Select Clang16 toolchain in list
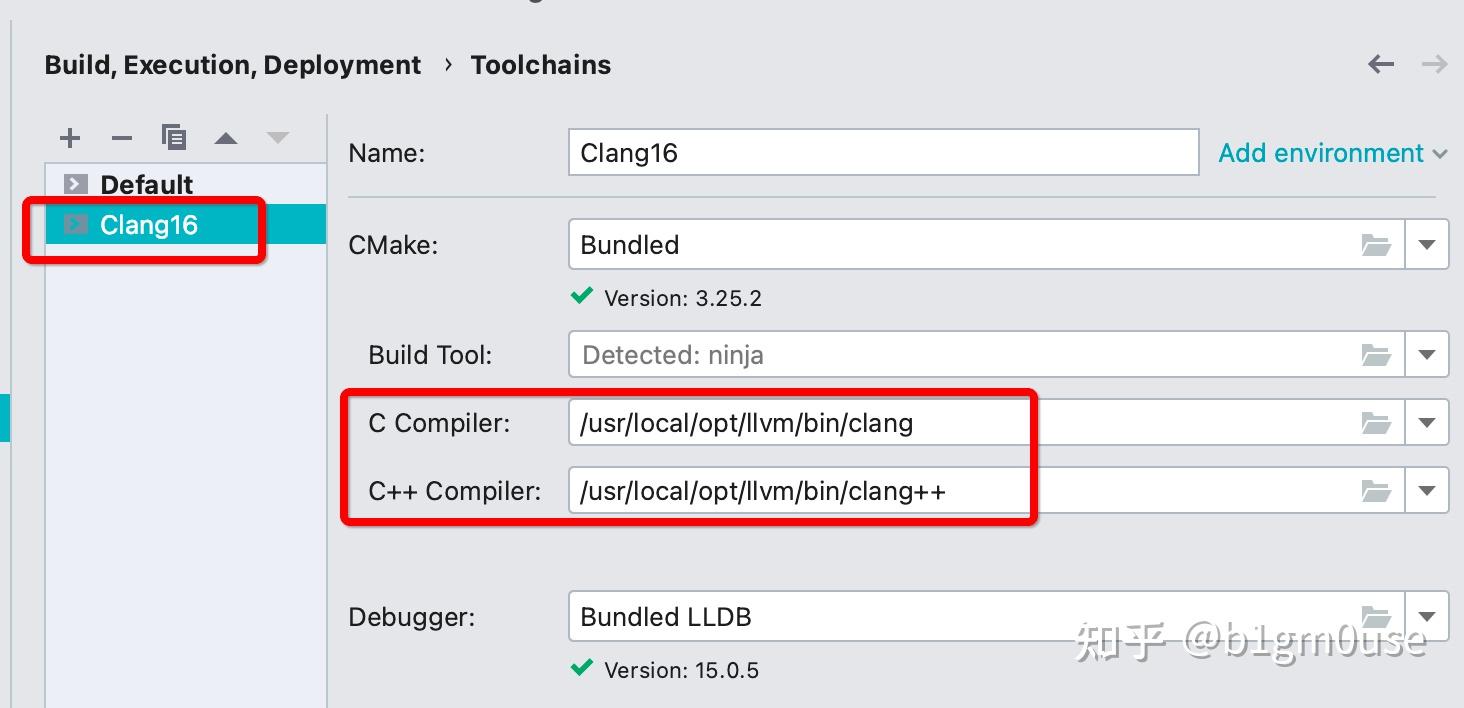 coord(149,225)
